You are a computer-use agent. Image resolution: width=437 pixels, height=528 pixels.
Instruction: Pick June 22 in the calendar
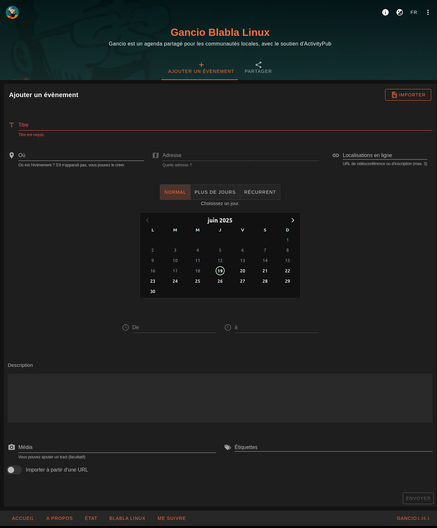click(287, 271)
